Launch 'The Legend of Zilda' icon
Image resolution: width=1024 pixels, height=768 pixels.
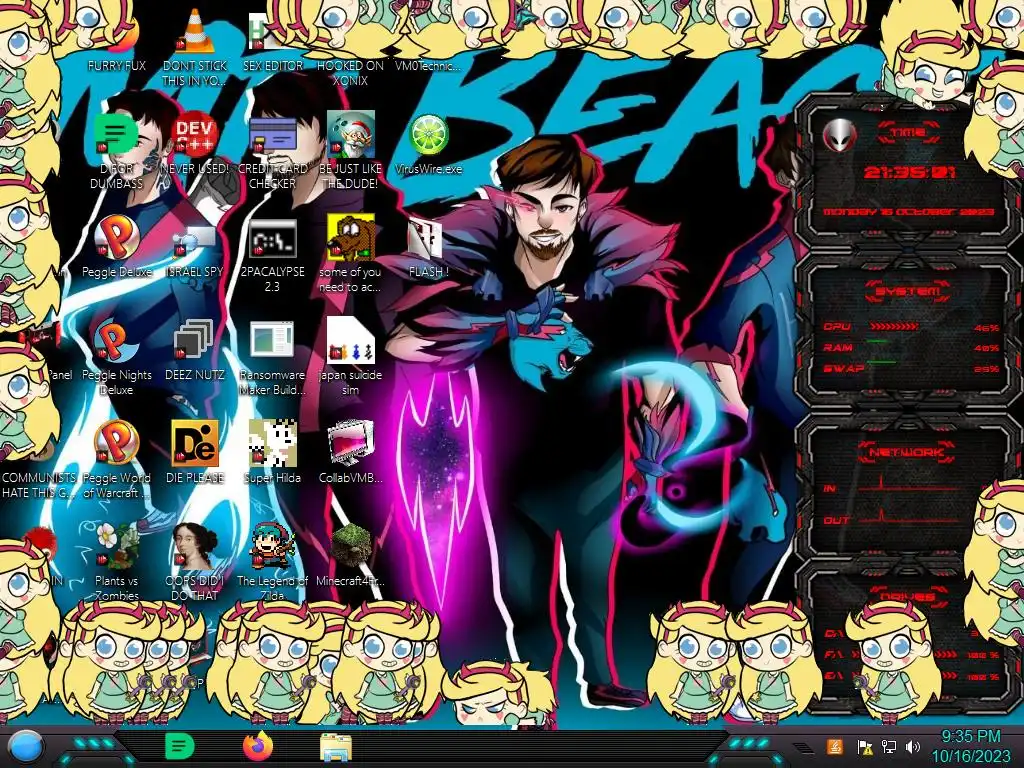272,546
